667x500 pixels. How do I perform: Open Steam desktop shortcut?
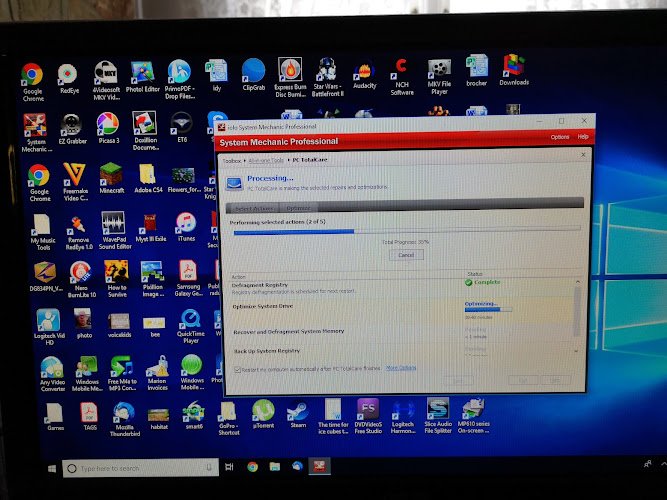297,414
